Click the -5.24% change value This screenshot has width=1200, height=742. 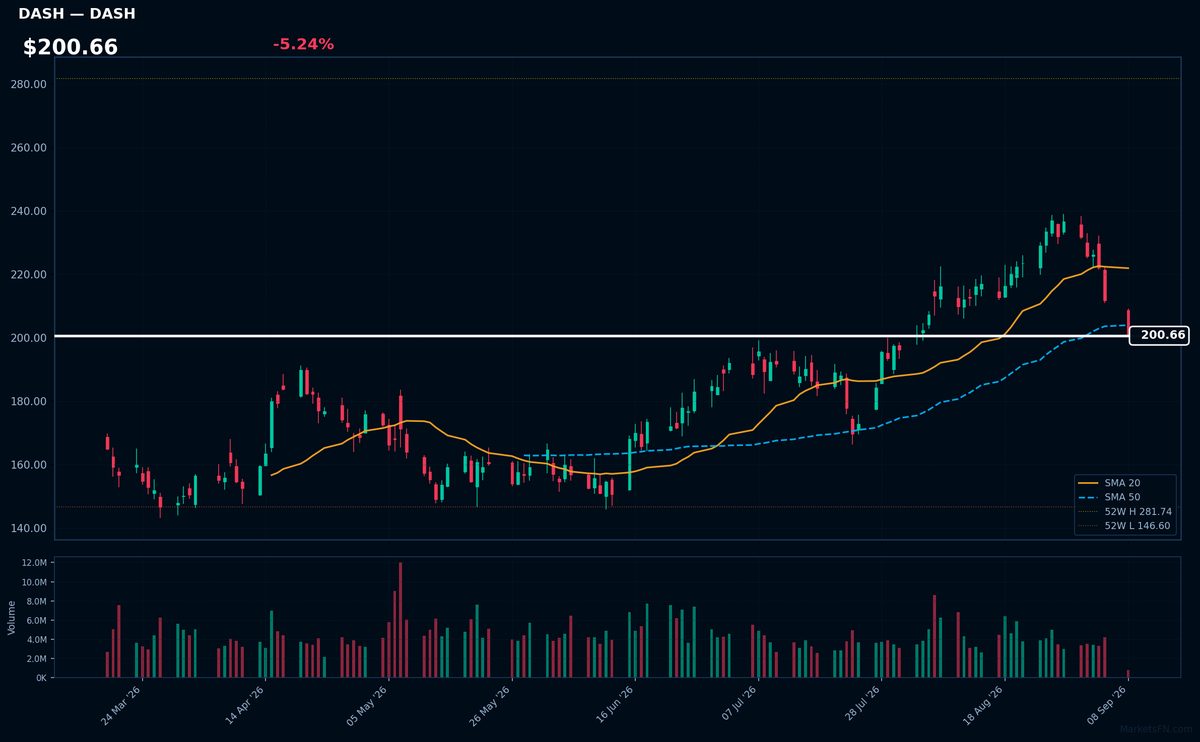(303, 44)
